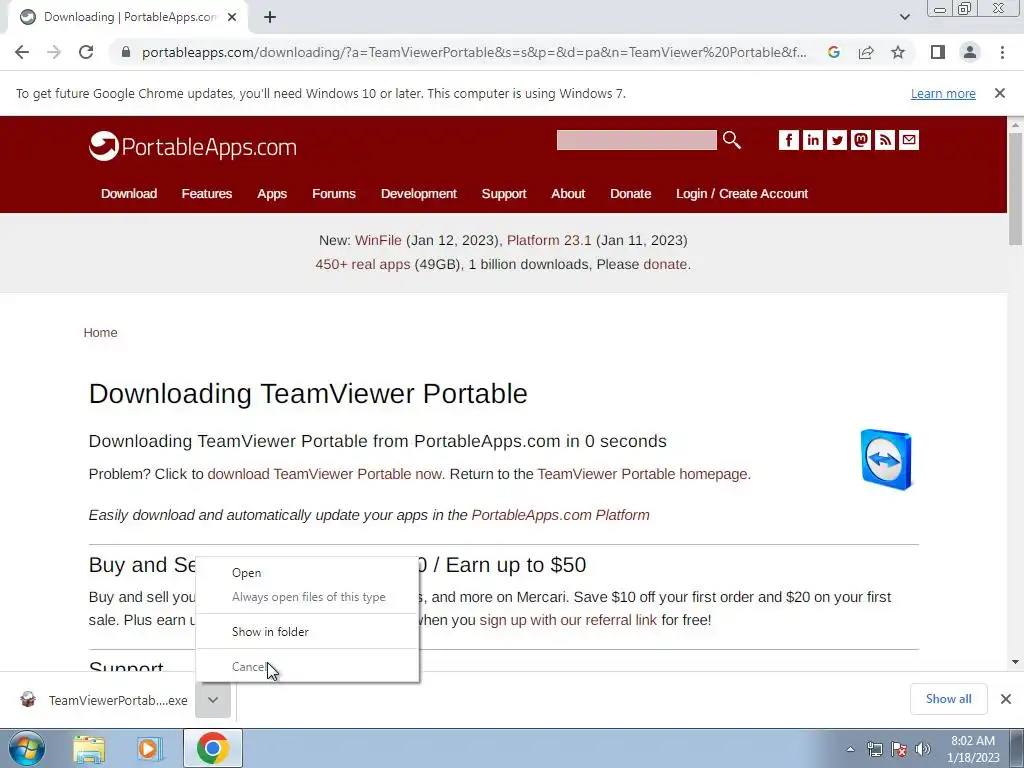Go to the Forums nav item
The width and height of the screenshot is (1024, 768).
334,193
